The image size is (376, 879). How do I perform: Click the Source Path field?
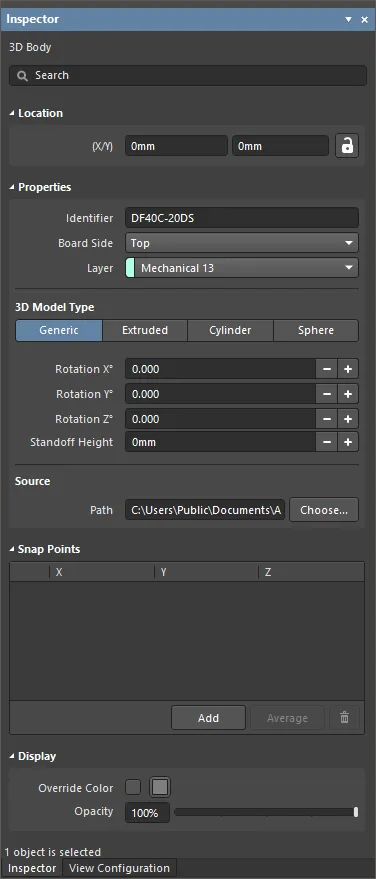205,510
